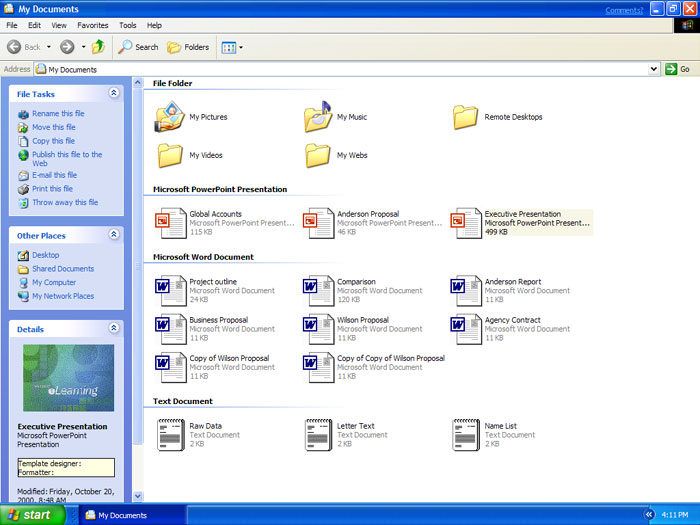The image size is (700, 525).
Task: Click the Comments? link in title bar
Action: (x=624, y=10)
